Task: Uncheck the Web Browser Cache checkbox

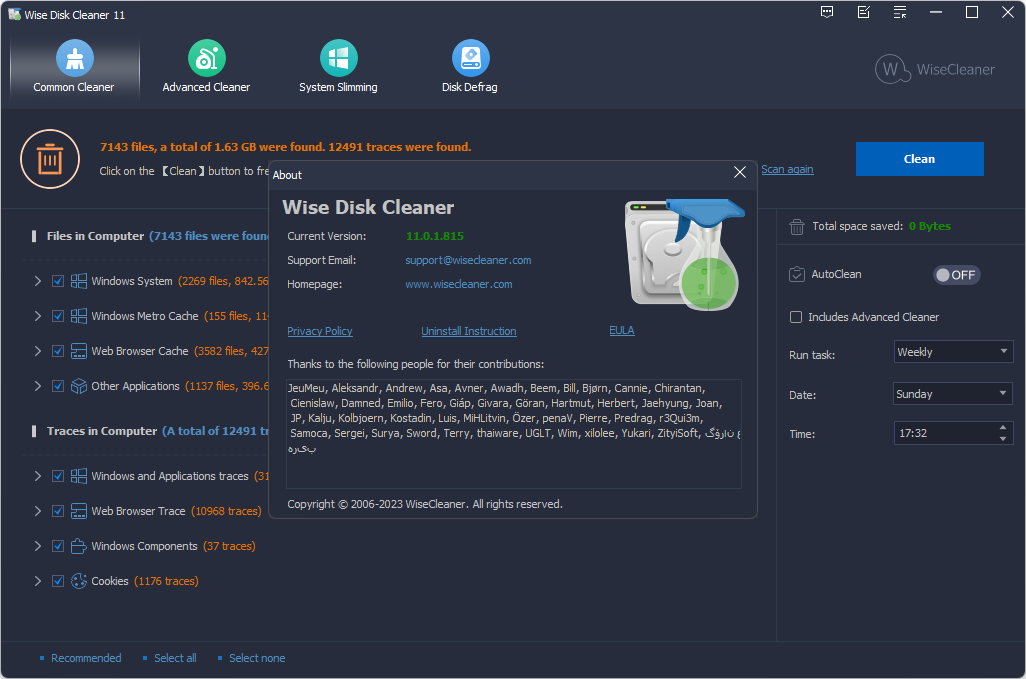Action: tap(58, 351)
